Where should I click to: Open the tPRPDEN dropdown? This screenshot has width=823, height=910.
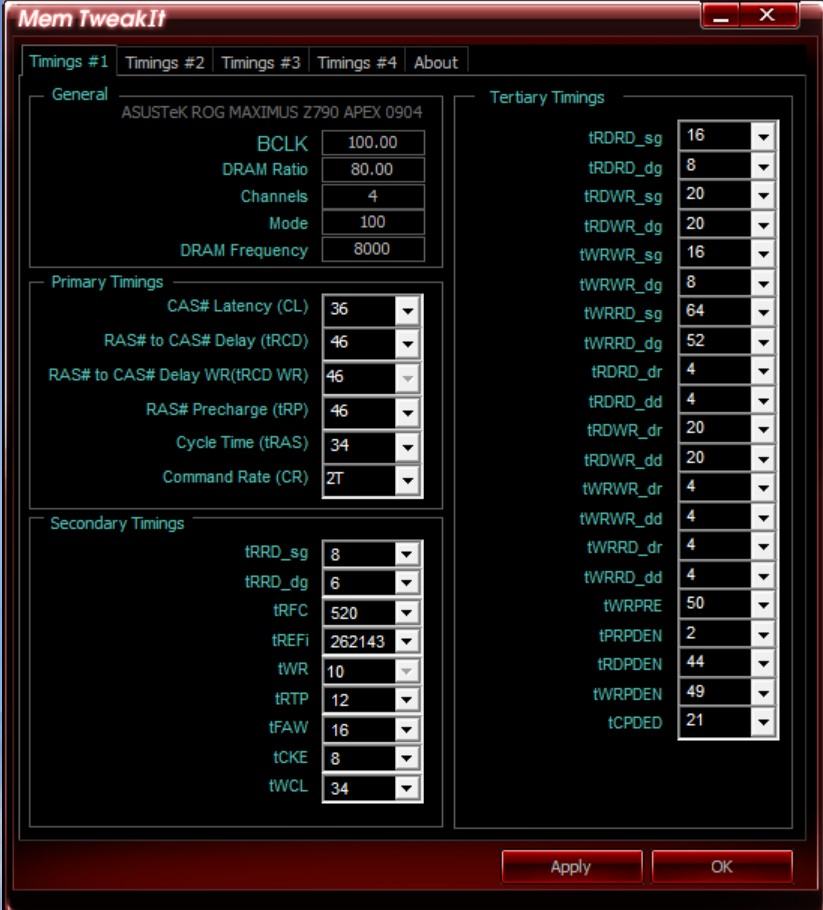tap(763, 635)
